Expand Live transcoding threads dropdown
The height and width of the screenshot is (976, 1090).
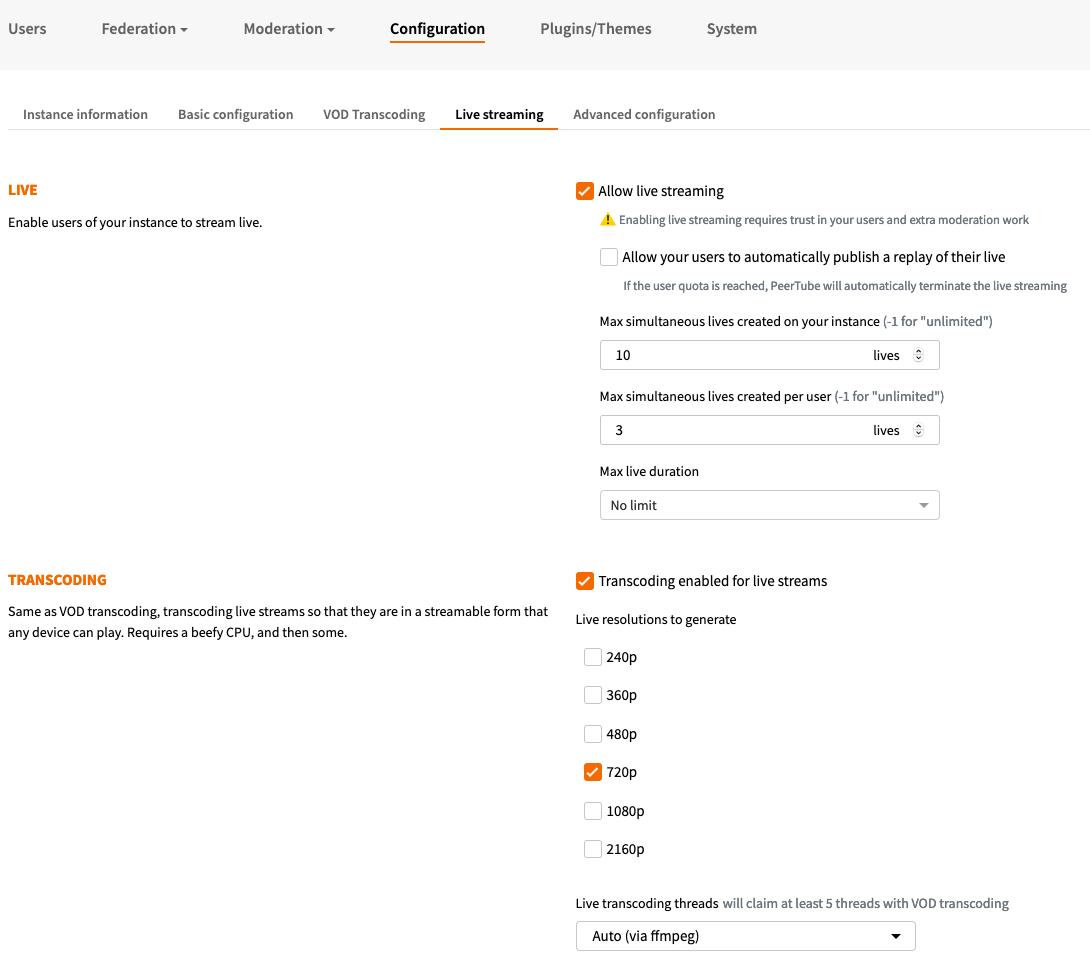(x=745, y=936)
